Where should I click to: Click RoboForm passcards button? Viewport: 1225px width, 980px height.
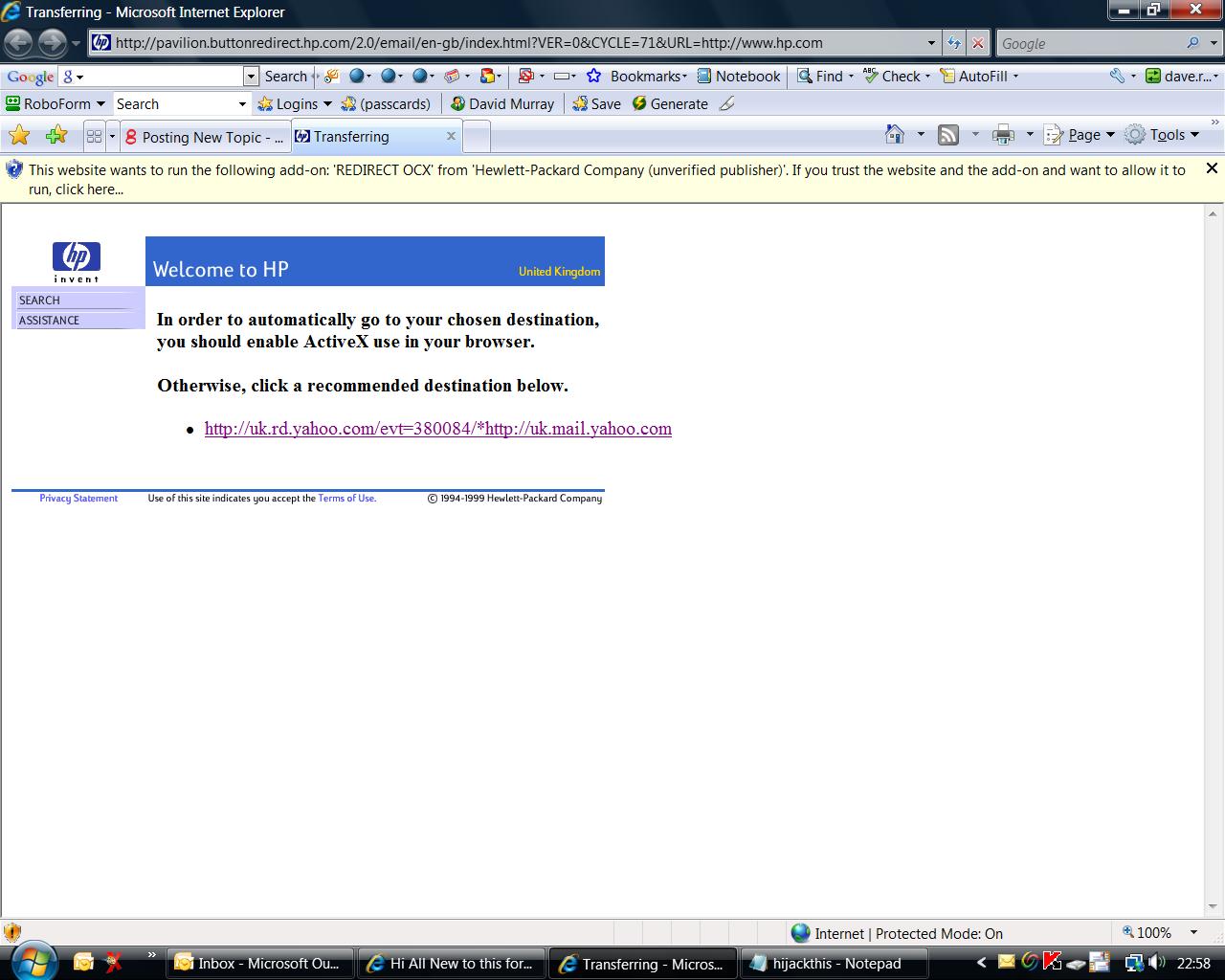(386, 103)
